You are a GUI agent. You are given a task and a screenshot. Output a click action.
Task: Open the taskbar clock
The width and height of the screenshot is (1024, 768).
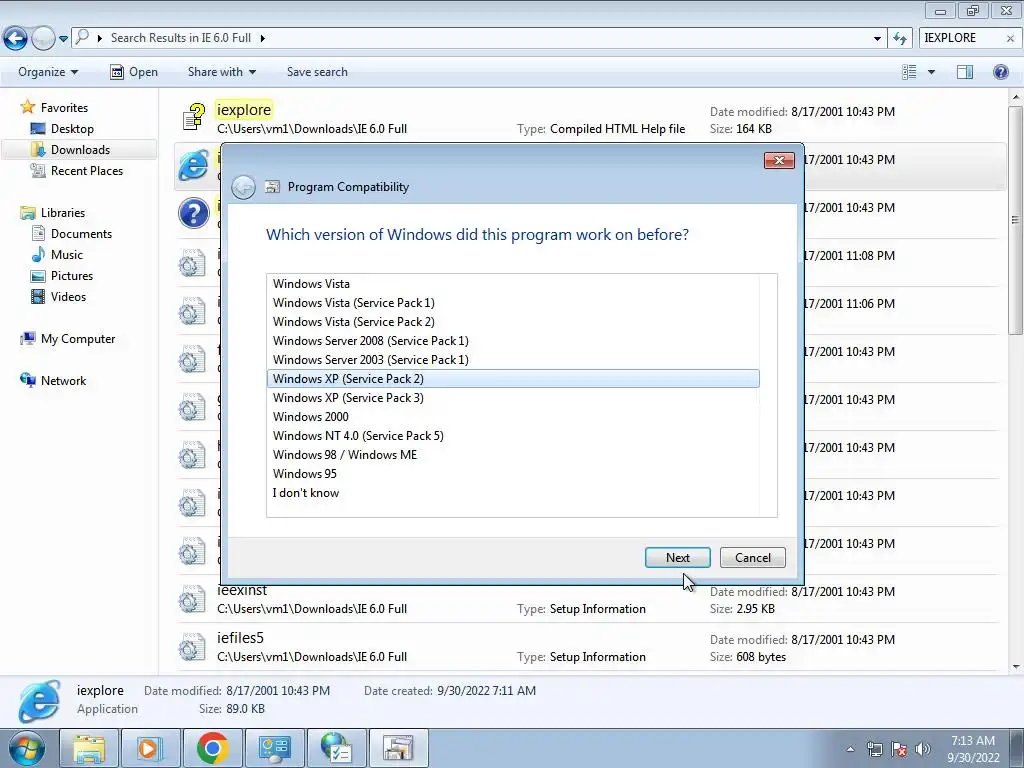973,749
